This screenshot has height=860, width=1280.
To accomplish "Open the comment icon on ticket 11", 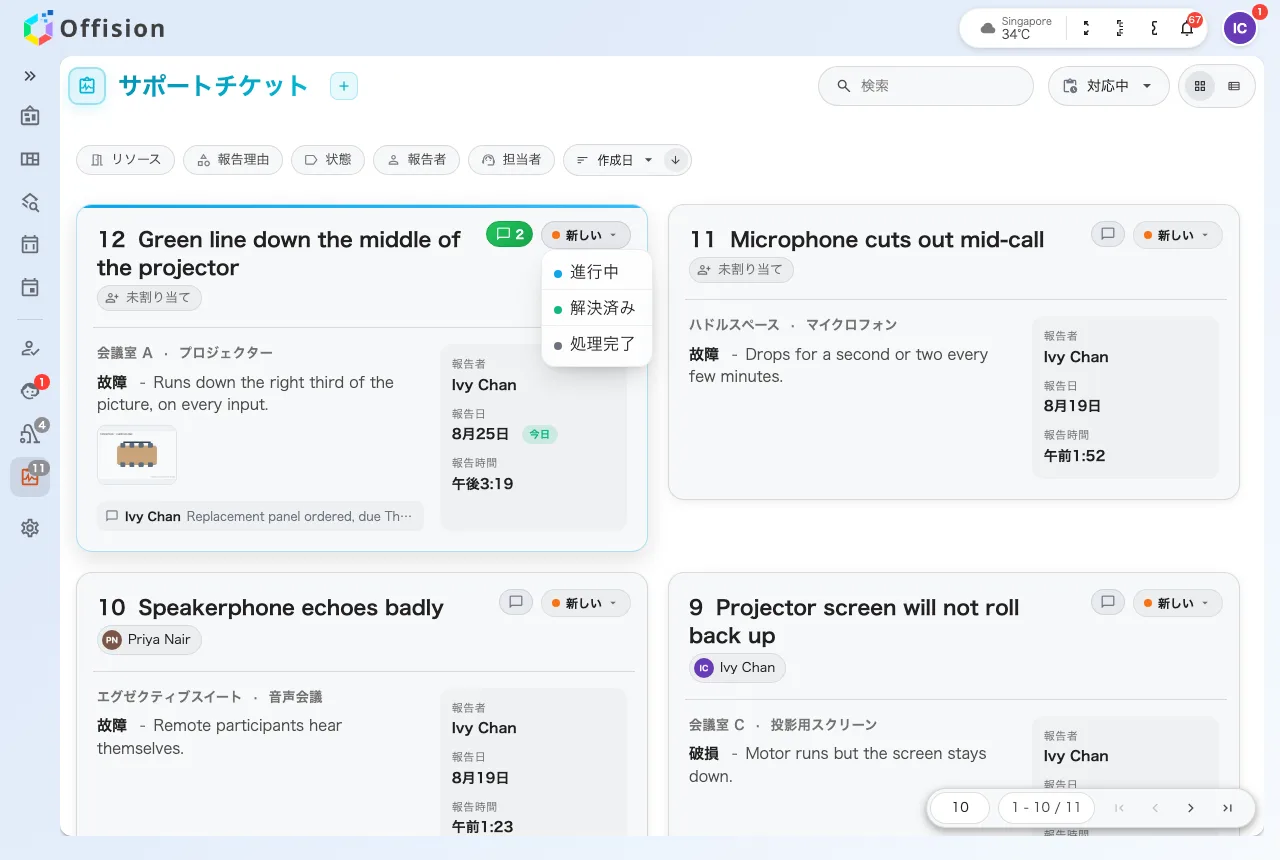I will [x=1108, y=235].
